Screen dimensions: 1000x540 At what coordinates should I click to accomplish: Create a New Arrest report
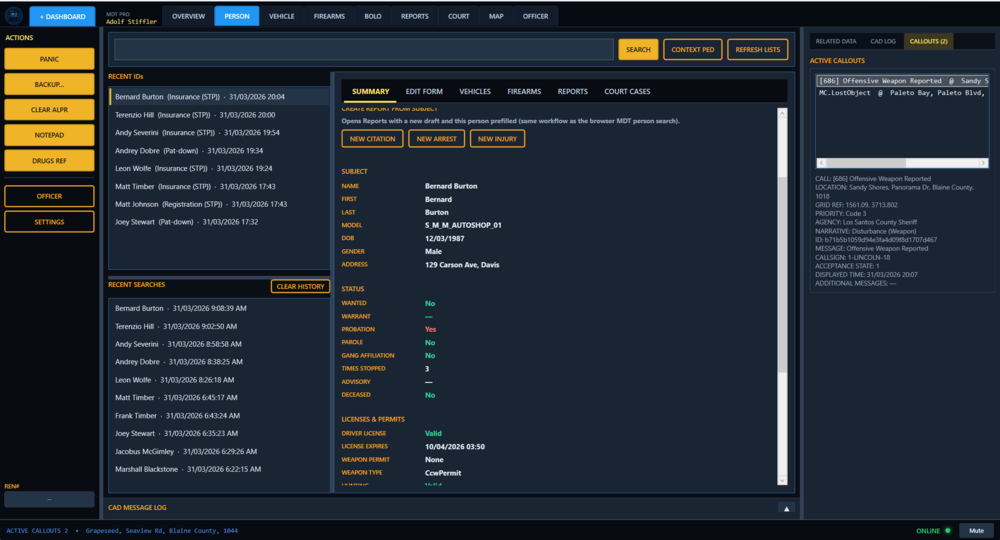point(436,139)
